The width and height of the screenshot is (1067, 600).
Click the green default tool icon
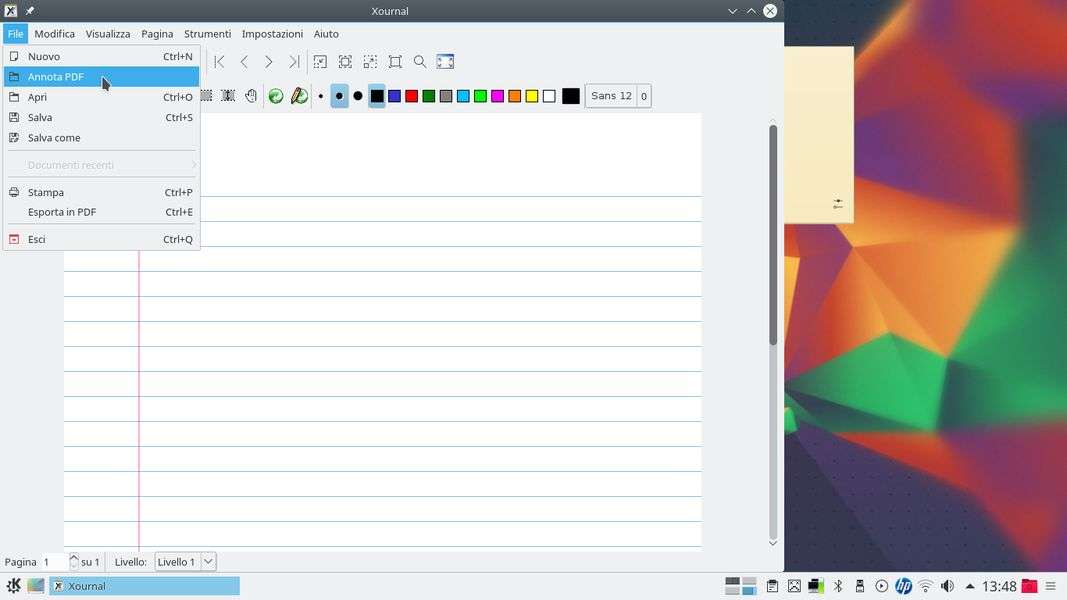[276, 96]
